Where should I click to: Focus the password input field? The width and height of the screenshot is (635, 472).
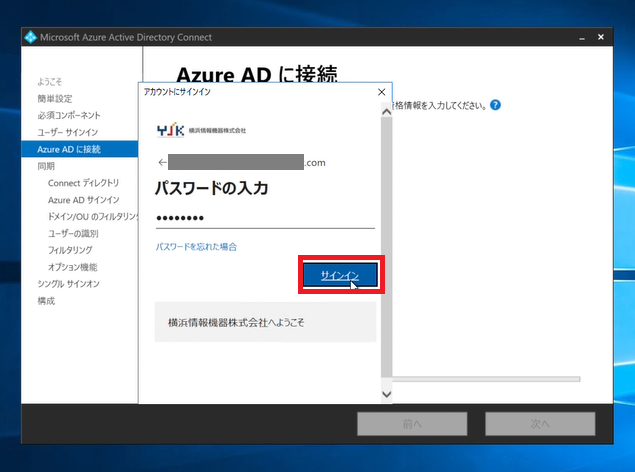coord(265,218)
